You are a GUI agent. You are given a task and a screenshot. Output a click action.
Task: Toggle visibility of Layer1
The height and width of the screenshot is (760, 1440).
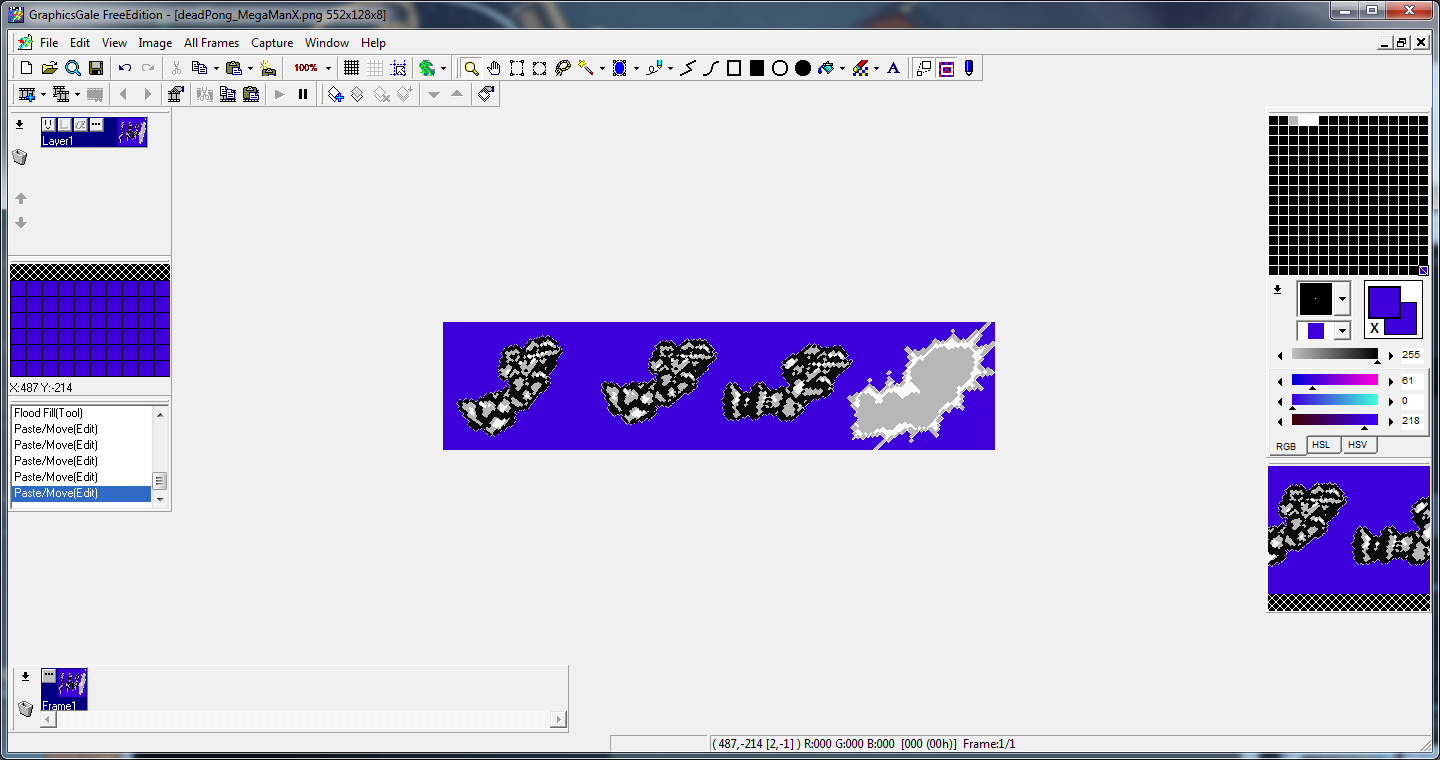(48, 124)
